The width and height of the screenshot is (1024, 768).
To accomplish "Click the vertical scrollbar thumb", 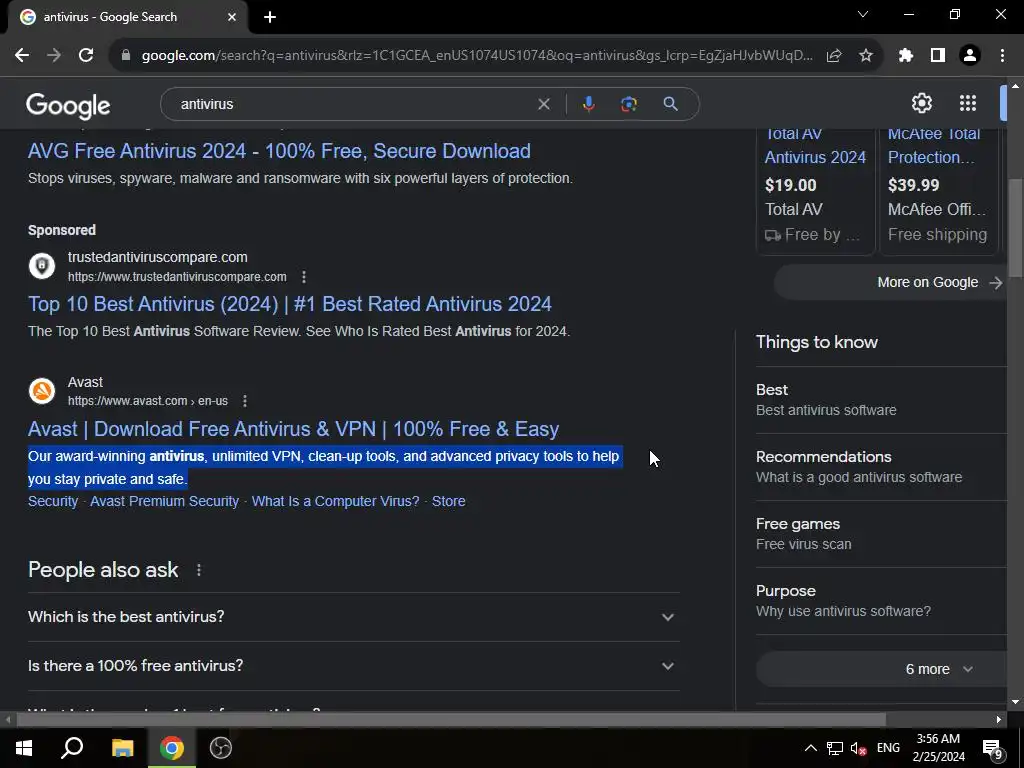I will (1015, 229).
